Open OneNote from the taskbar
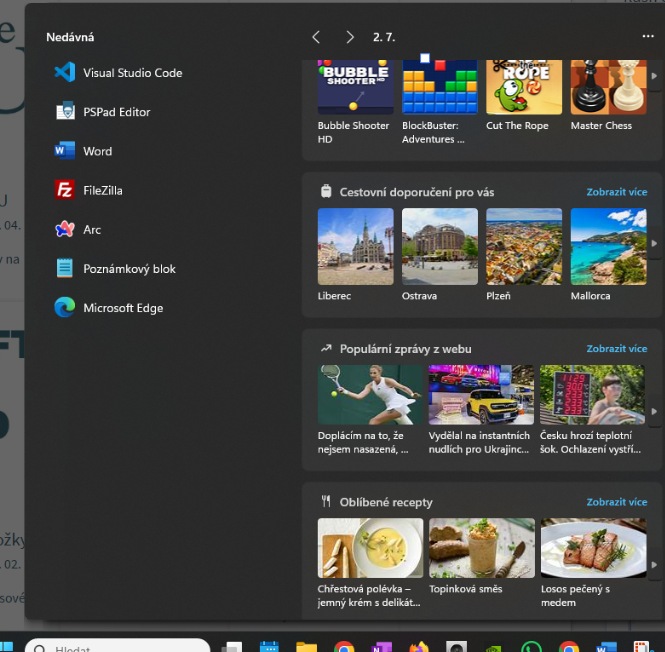The height and width of the screenshot is (652, 665). coord(381,647)
